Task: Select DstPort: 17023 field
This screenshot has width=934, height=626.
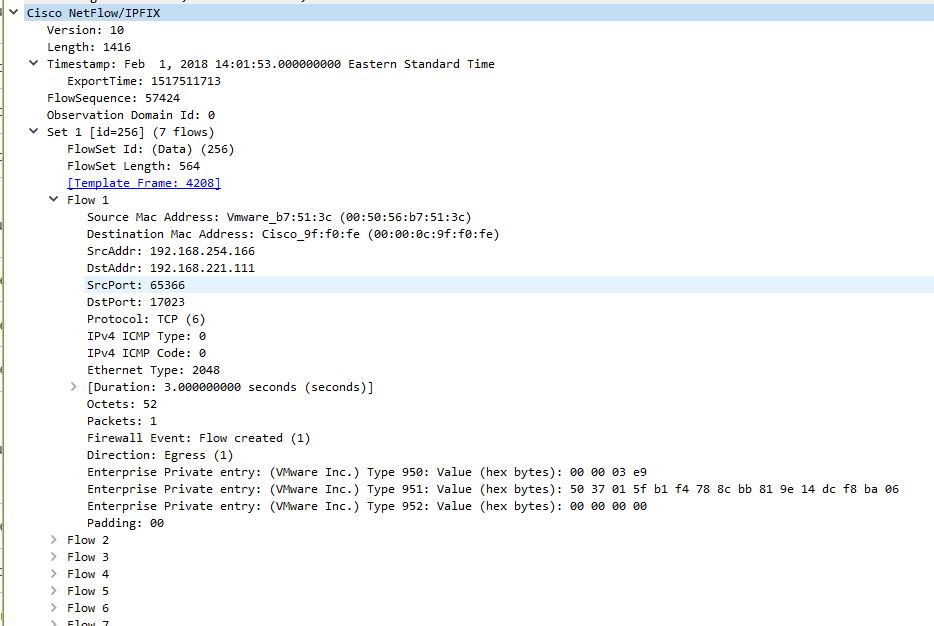Action: 136,301
